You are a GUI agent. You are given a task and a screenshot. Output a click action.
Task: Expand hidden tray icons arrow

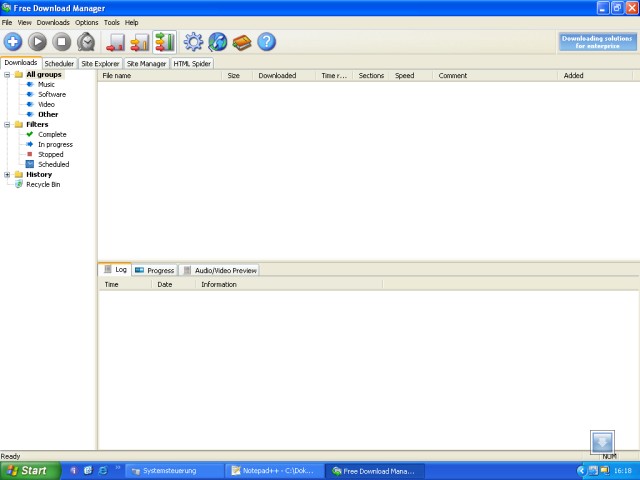(581, 471)
